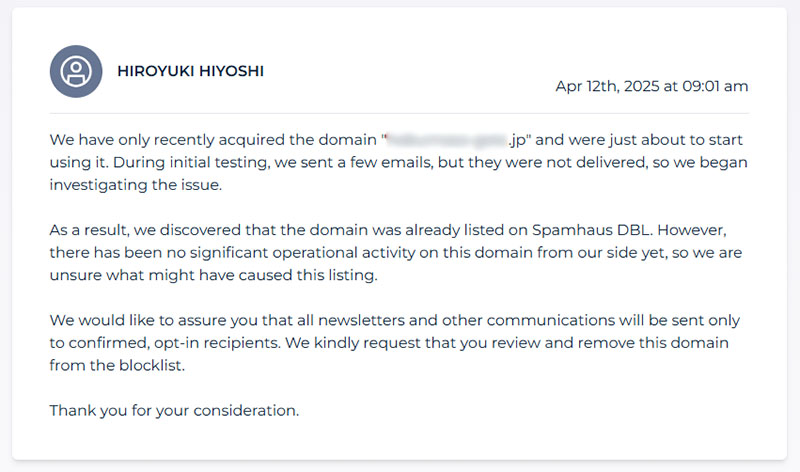
Task: Click the word 'blocklist' in the message
Action: [x=151, y=365]
